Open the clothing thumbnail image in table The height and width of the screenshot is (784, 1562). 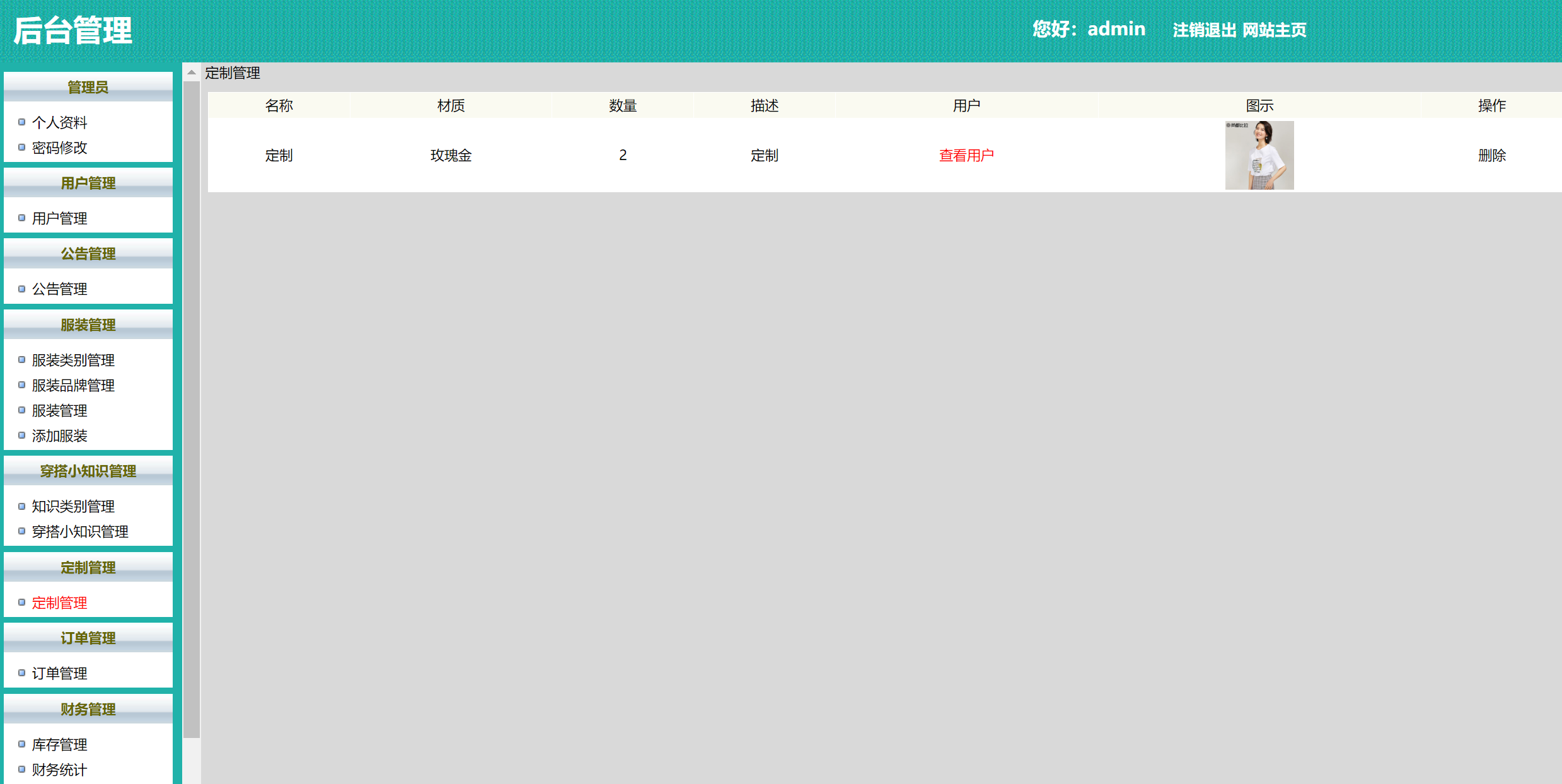(1259, 155)
